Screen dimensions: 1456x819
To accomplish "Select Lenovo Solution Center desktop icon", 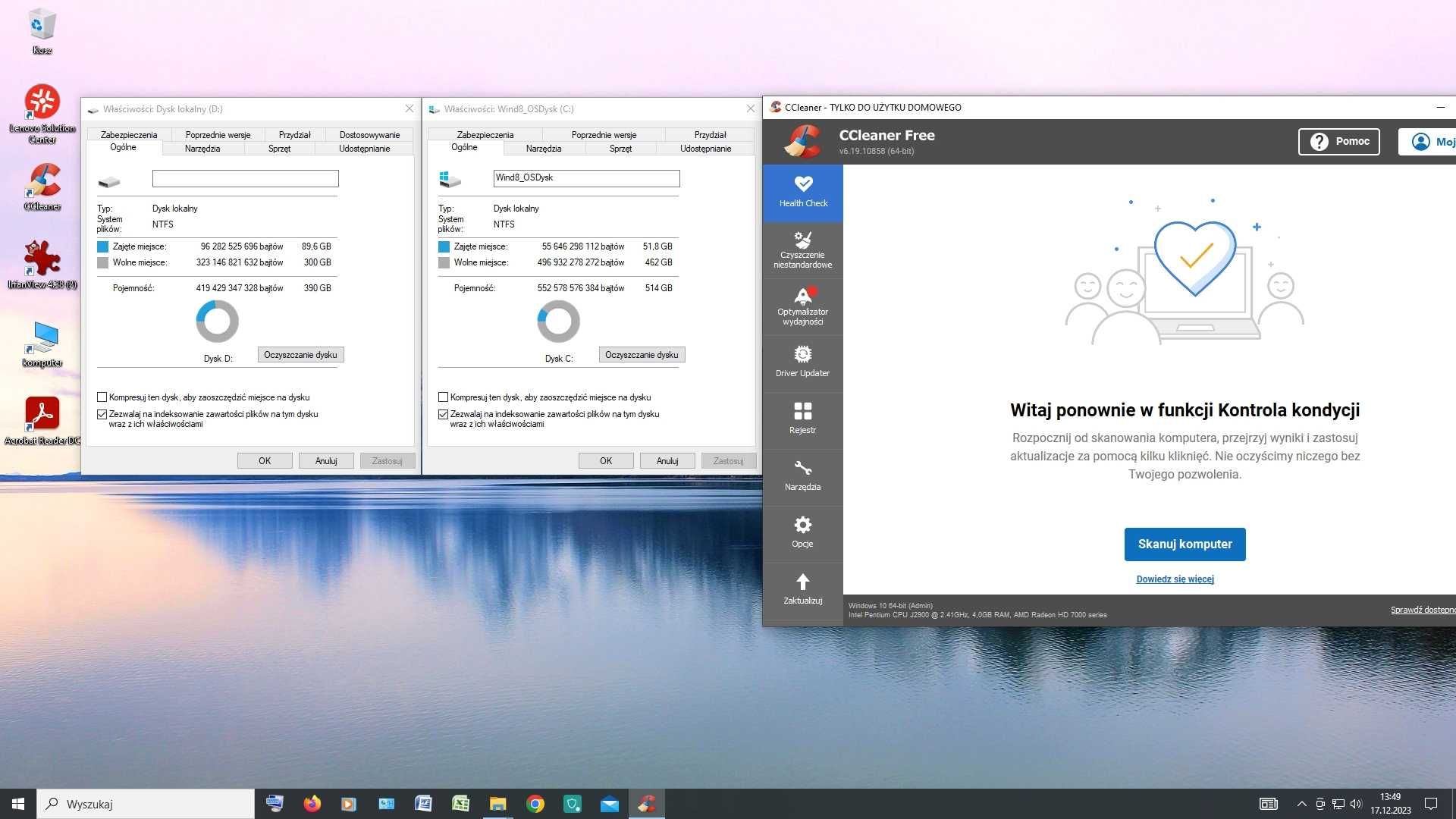I will 42,114.
